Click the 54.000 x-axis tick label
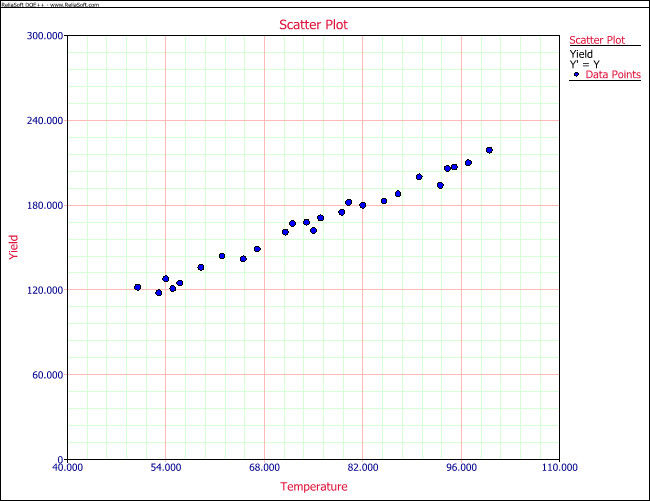 [x=166, y=467]
